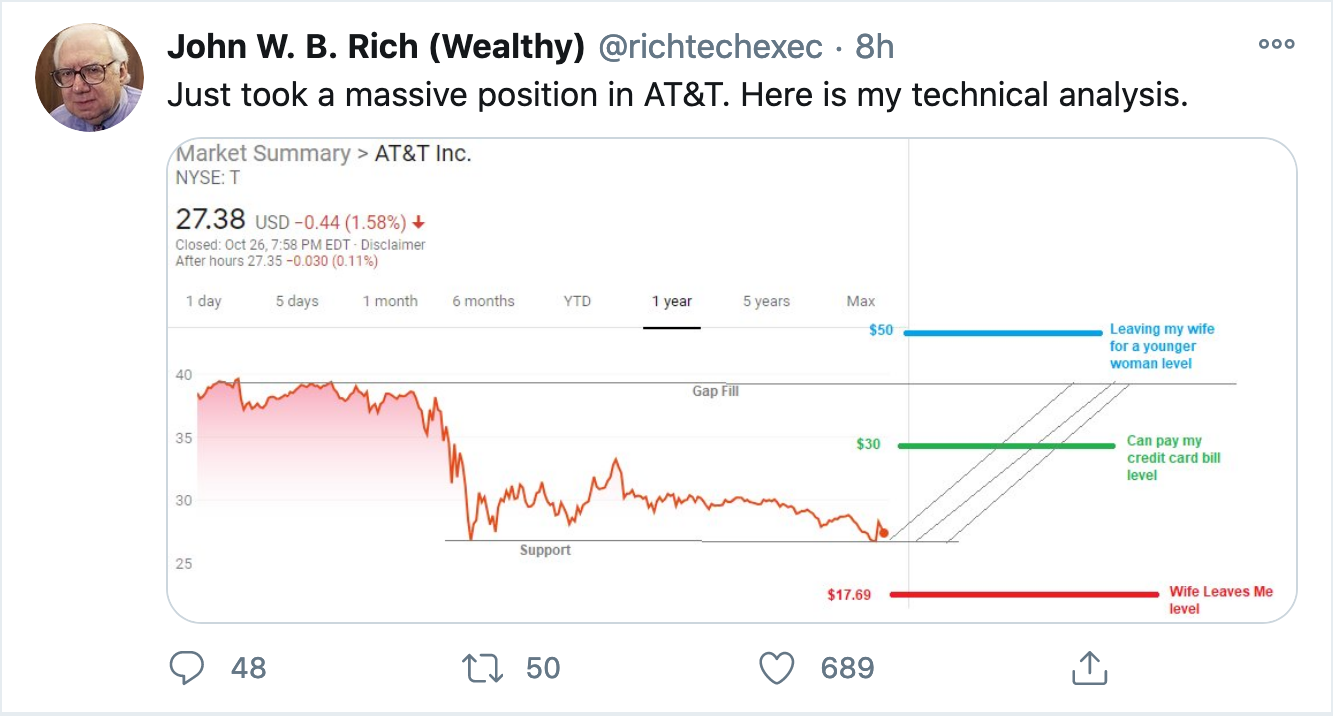
Task: Click the 8h tweet timestamp
Action: [873, 46]
